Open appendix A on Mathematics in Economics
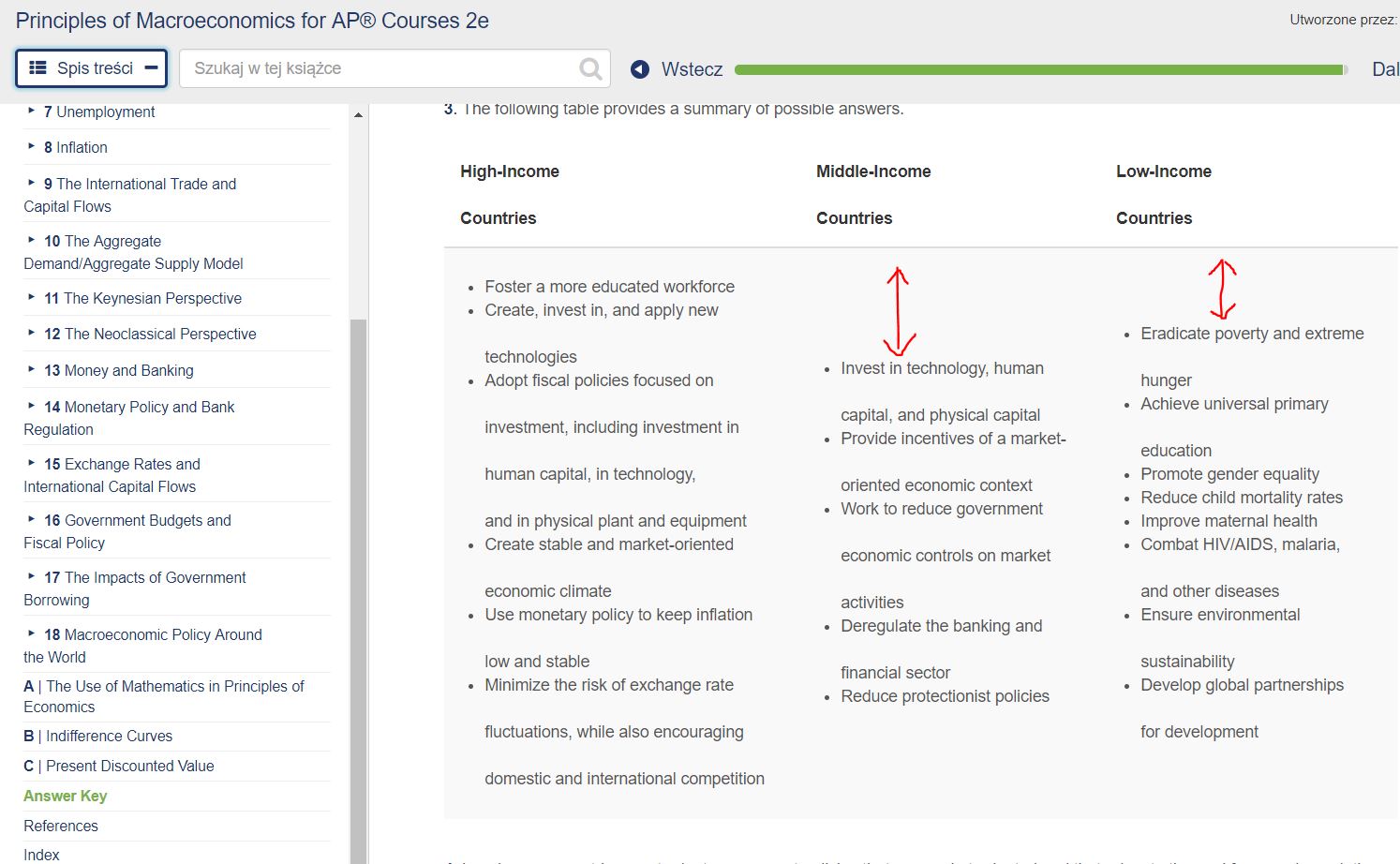 click(164, 696)
